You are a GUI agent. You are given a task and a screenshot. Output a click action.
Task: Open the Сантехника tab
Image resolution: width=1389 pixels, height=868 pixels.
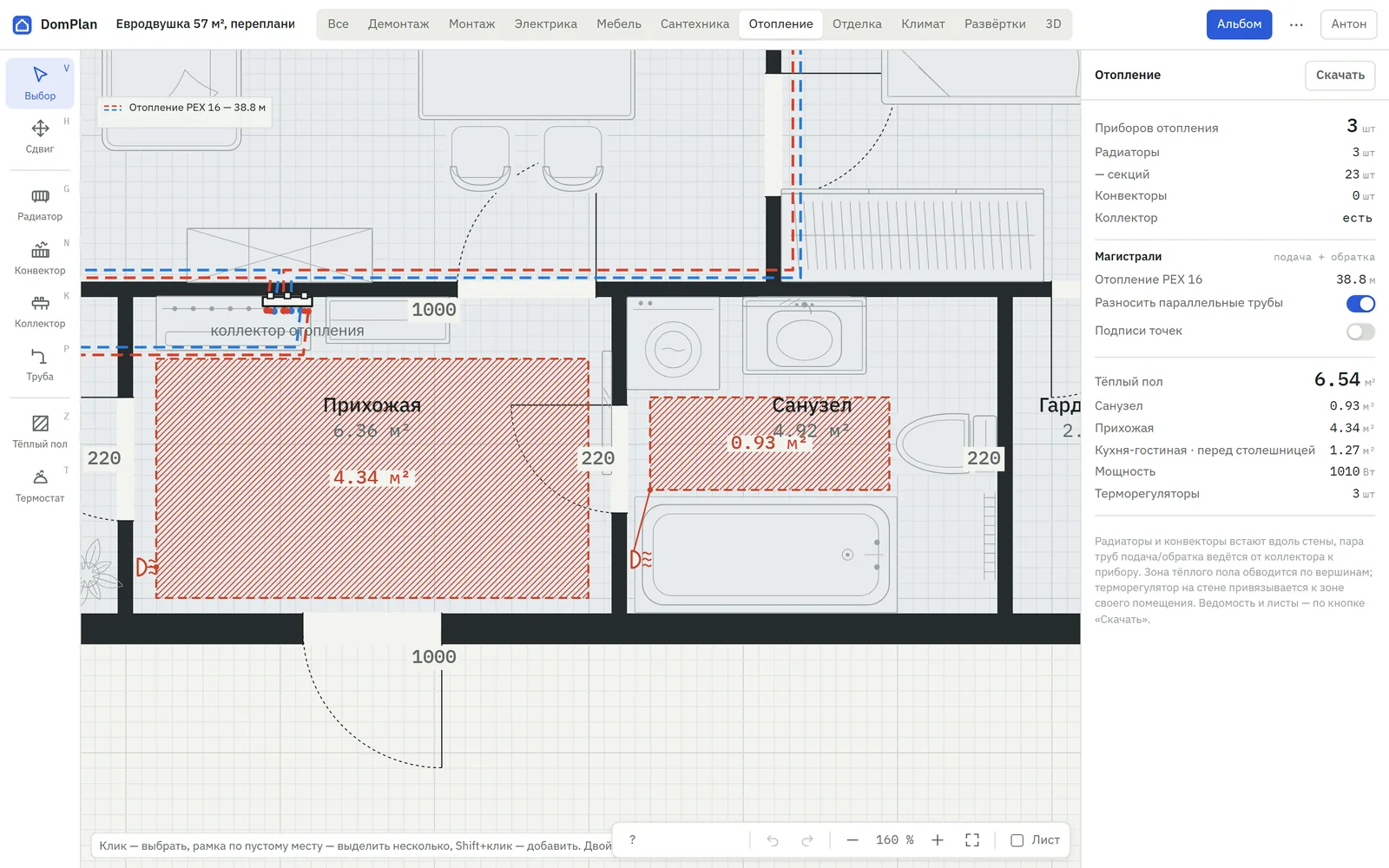(x=694, y=24)
